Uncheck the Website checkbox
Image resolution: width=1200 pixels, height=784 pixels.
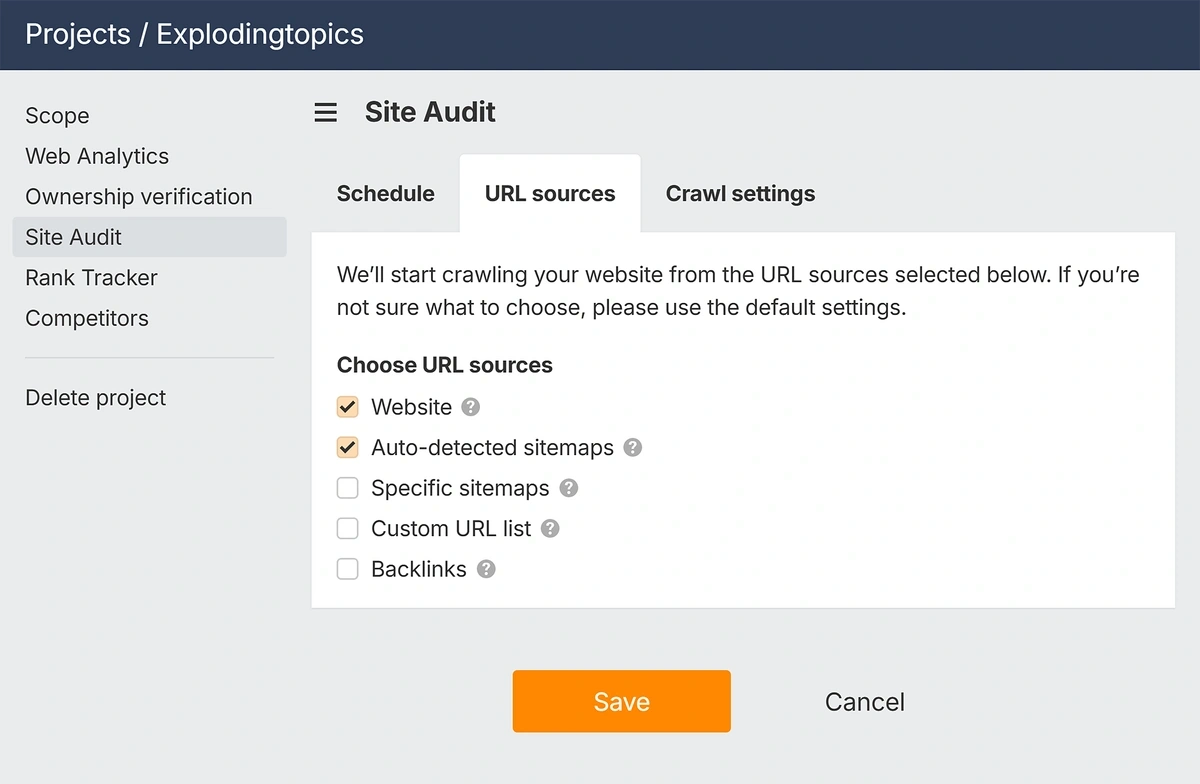(x=348, y=407)
